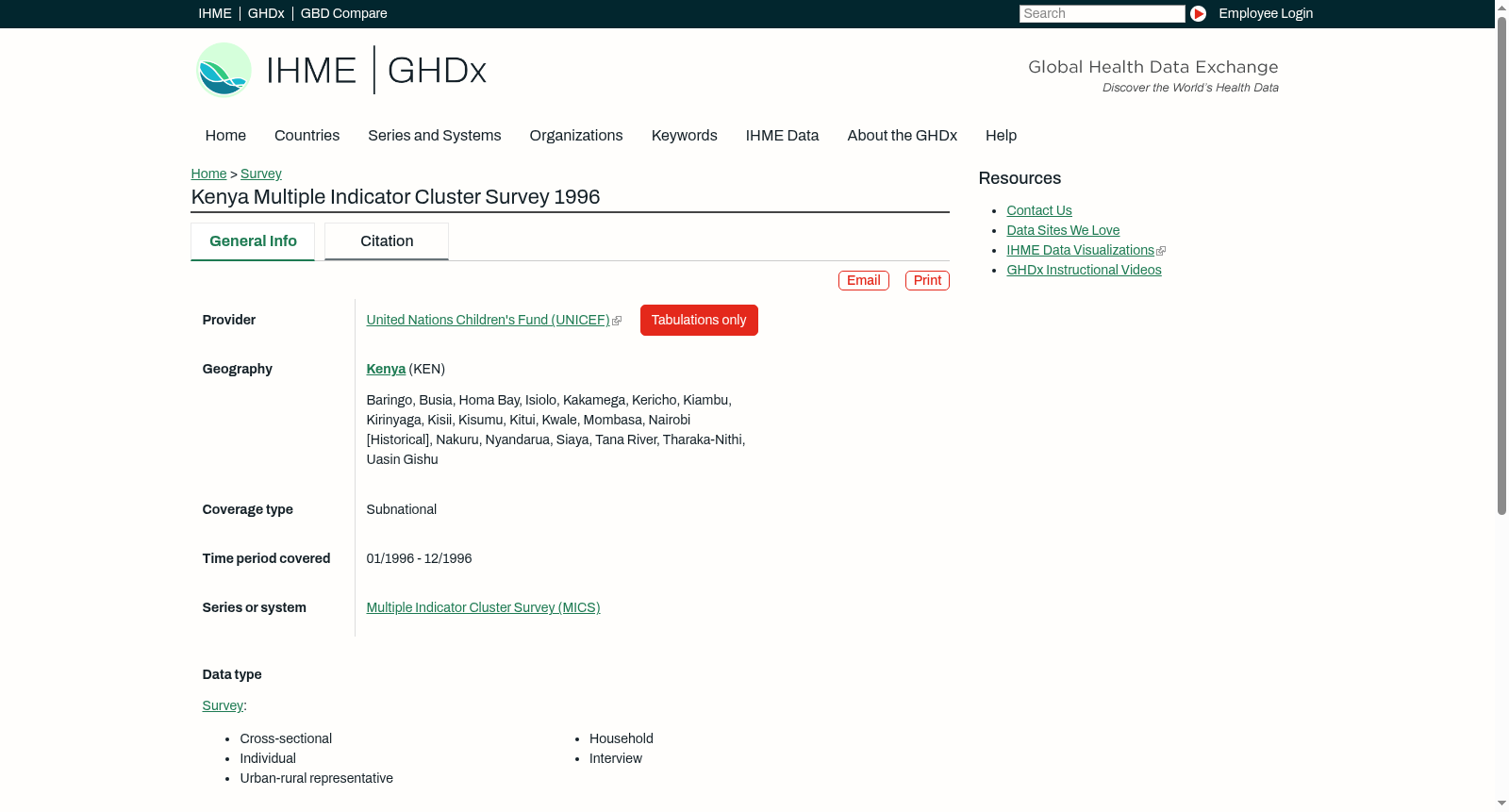
Task: Go to the Home menu item
Action: pos(225,136)
